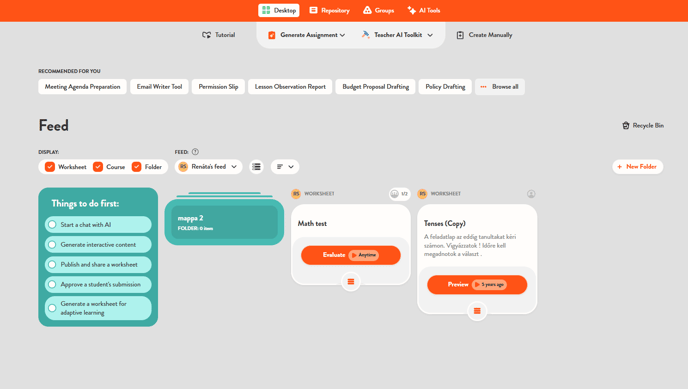Uncheck the Worksheet display checkbox
The height and width of the screenshot is (389, 688).
[50, 167]
